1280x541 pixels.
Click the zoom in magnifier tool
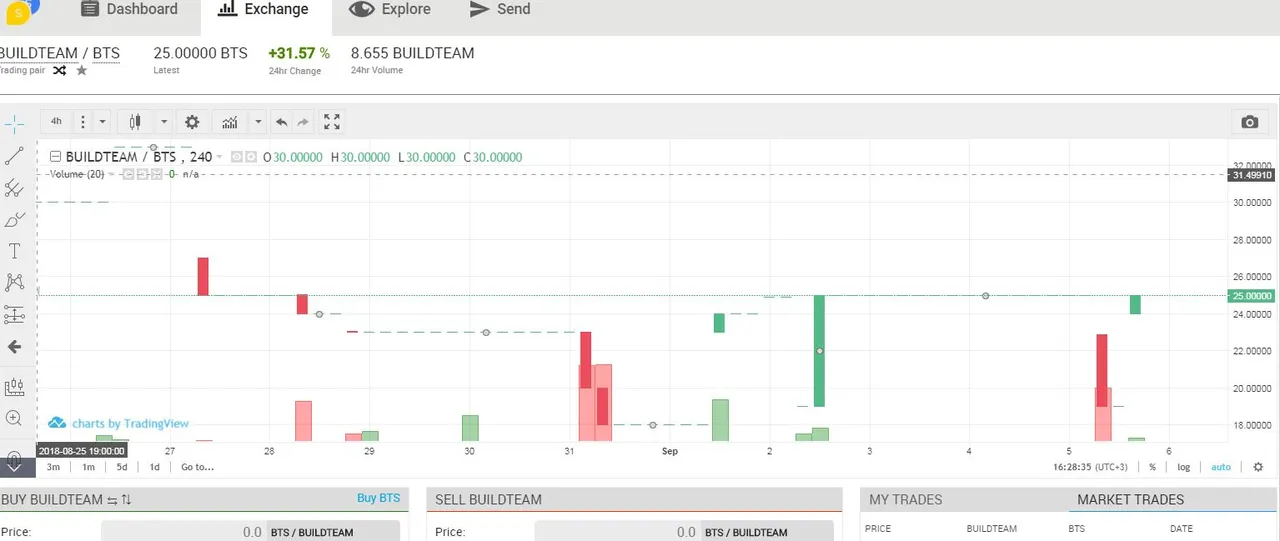pos(14,418)
